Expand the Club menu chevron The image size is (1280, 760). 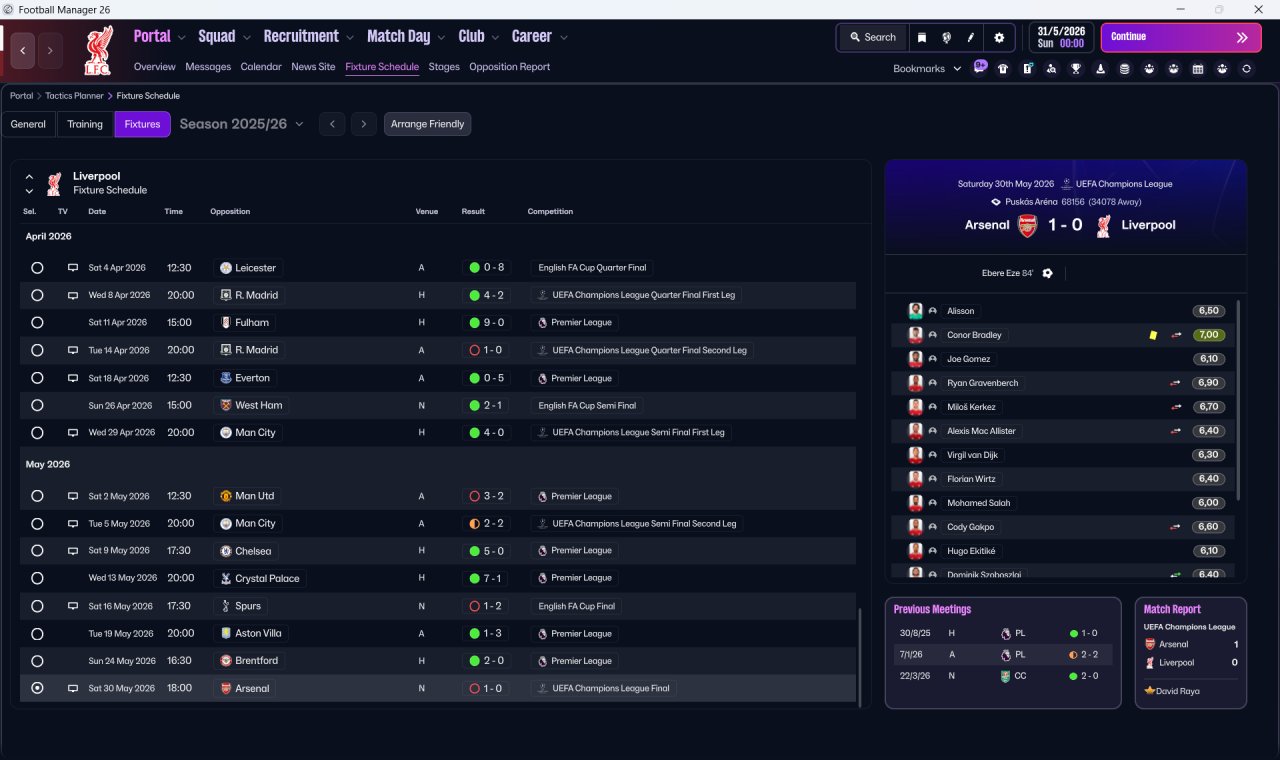coord(495,38)
